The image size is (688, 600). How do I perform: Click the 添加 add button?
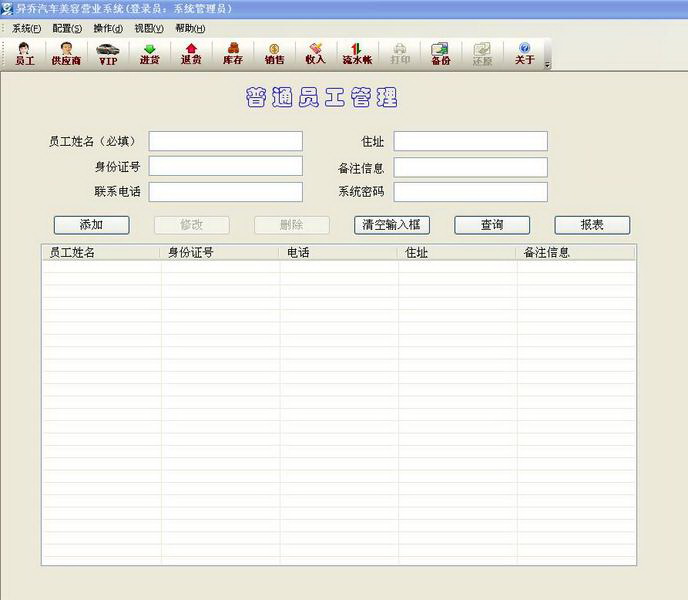(92, 225)
